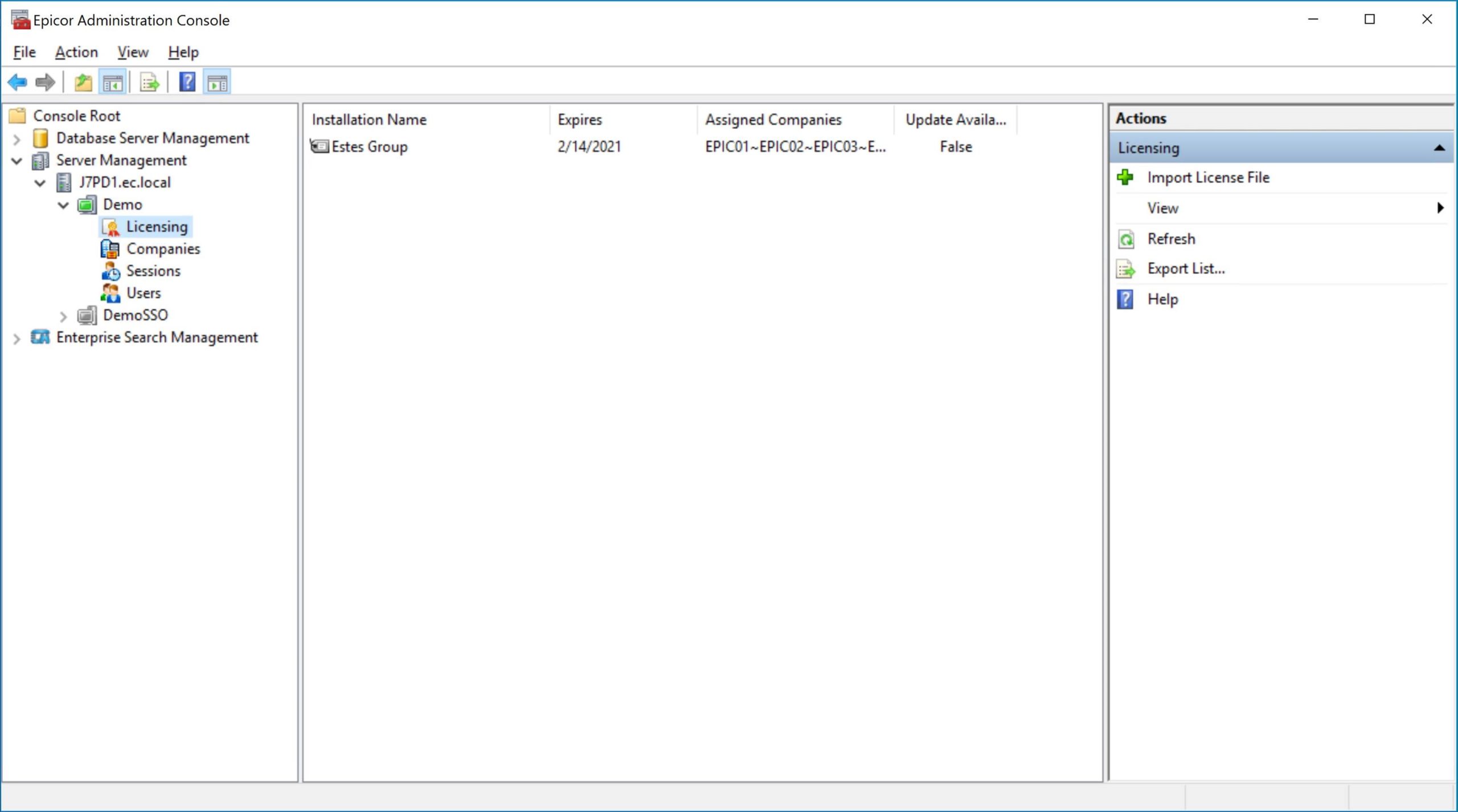Select the Console Root label
The width and height of the screenshot is (1458, 812).
point(76,116)
